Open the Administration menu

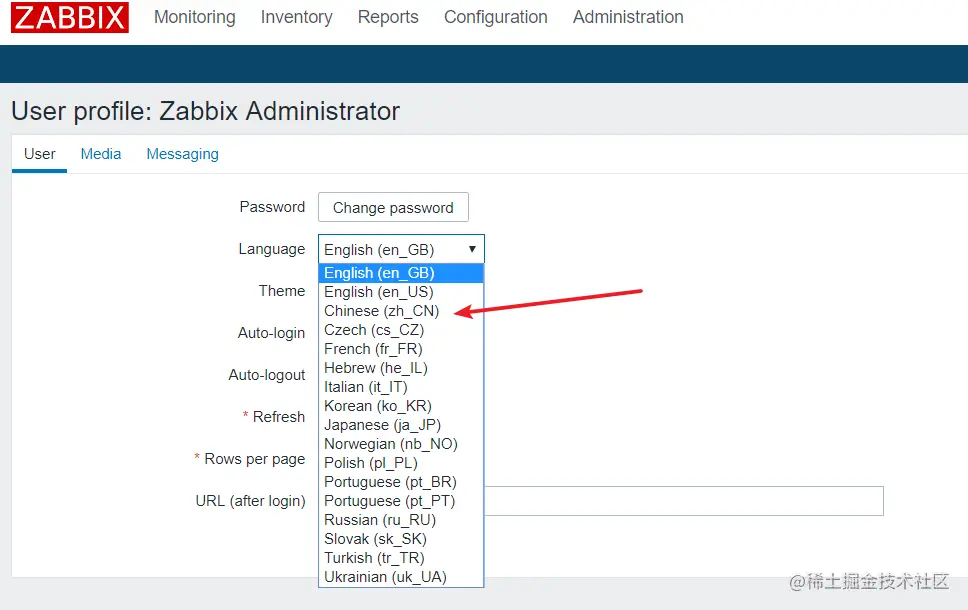tap(628, 17)
